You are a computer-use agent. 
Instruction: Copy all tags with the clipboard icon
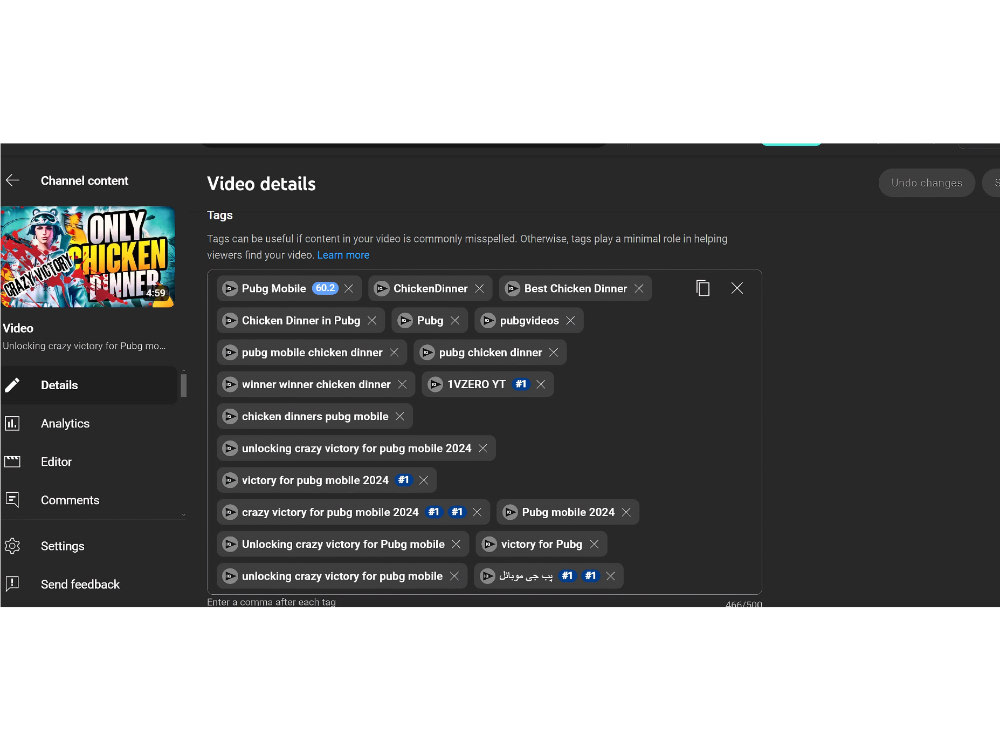coord(703,288)
